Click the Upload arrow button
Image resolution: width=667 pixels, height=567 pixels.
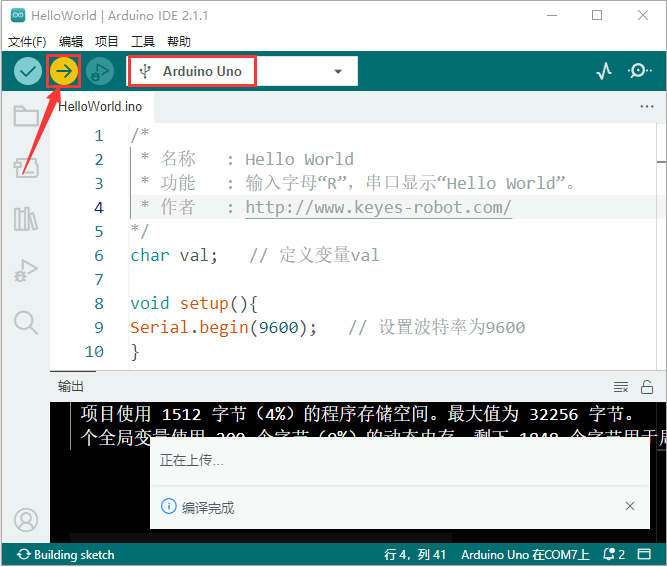pyautogui.click(x=64, y=71)
